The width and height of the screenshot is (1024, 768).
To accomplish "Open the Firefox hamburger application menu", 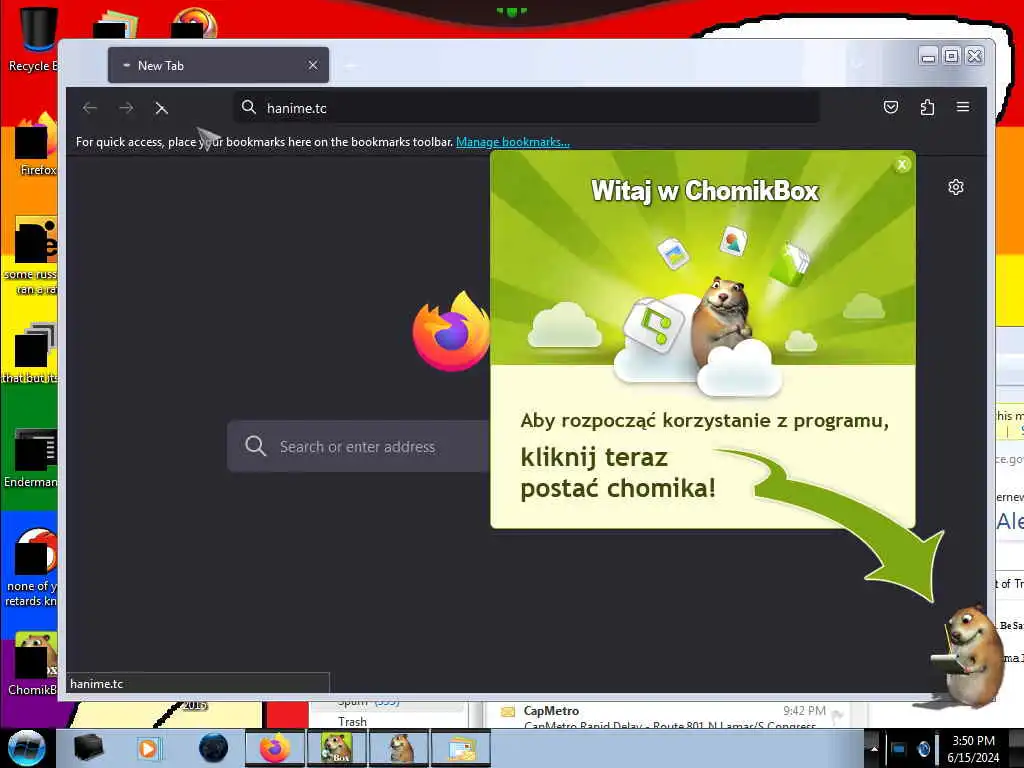I will (963, 107).
